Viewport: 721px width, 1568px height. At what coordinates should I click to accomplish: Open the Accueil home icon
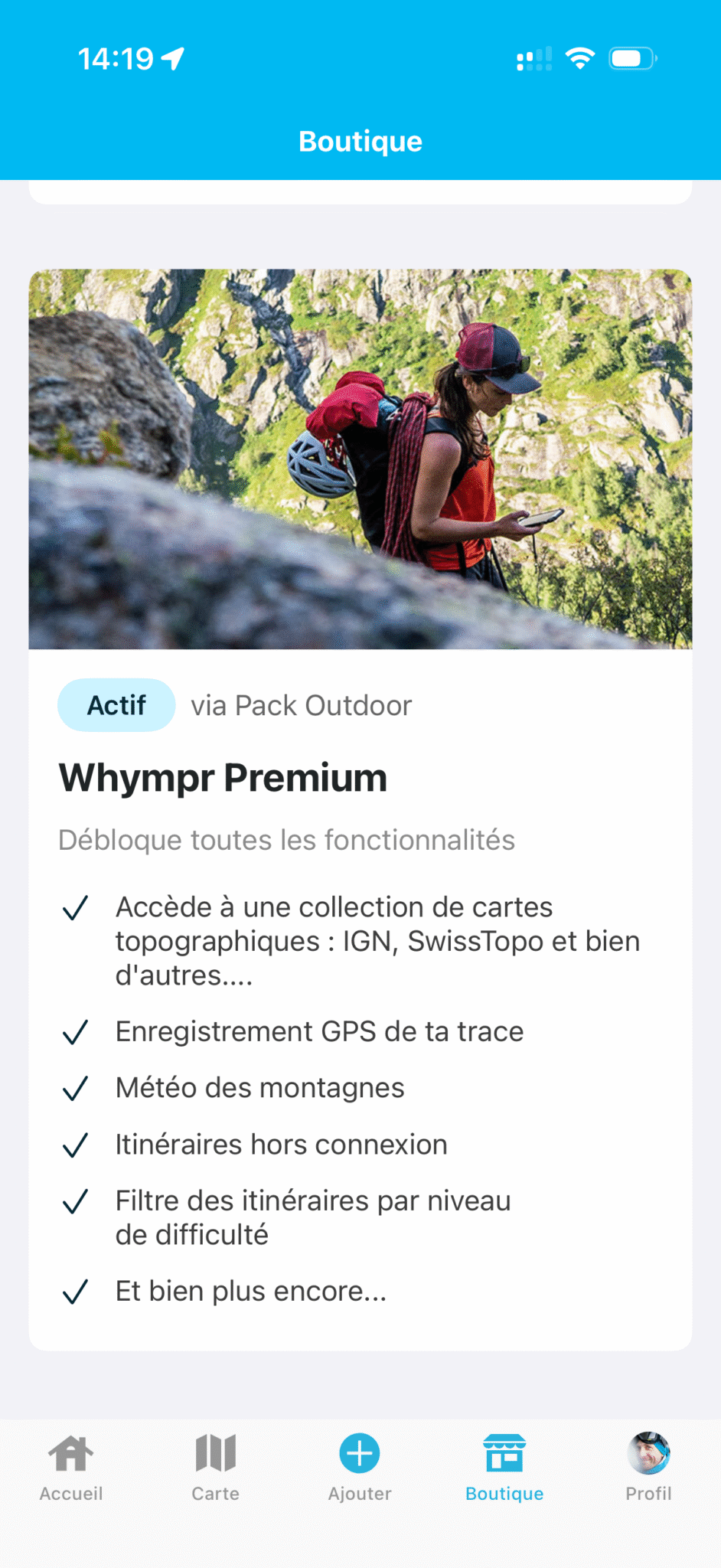[71, 1452]
